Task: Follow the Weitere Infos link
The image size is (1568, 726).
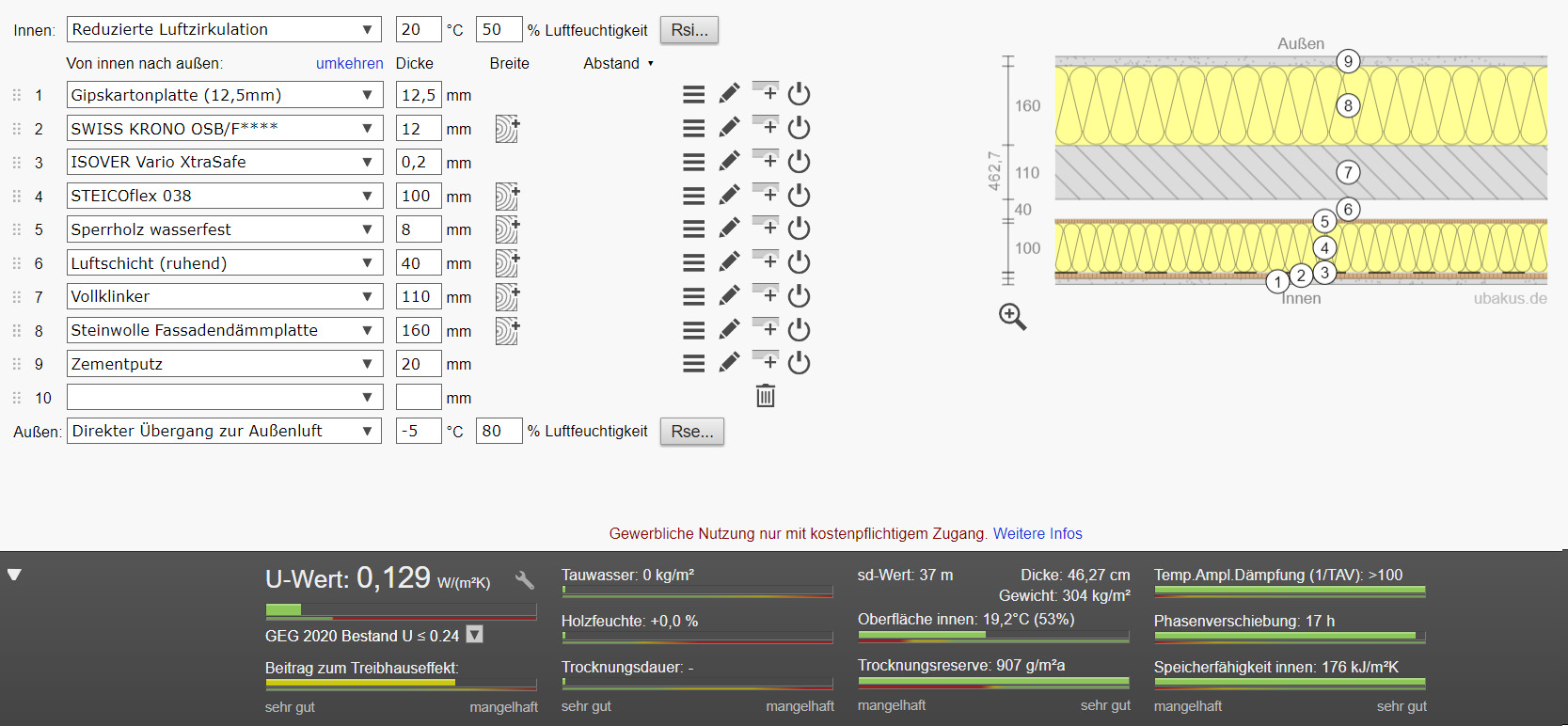Action: tap(1037, 533)
